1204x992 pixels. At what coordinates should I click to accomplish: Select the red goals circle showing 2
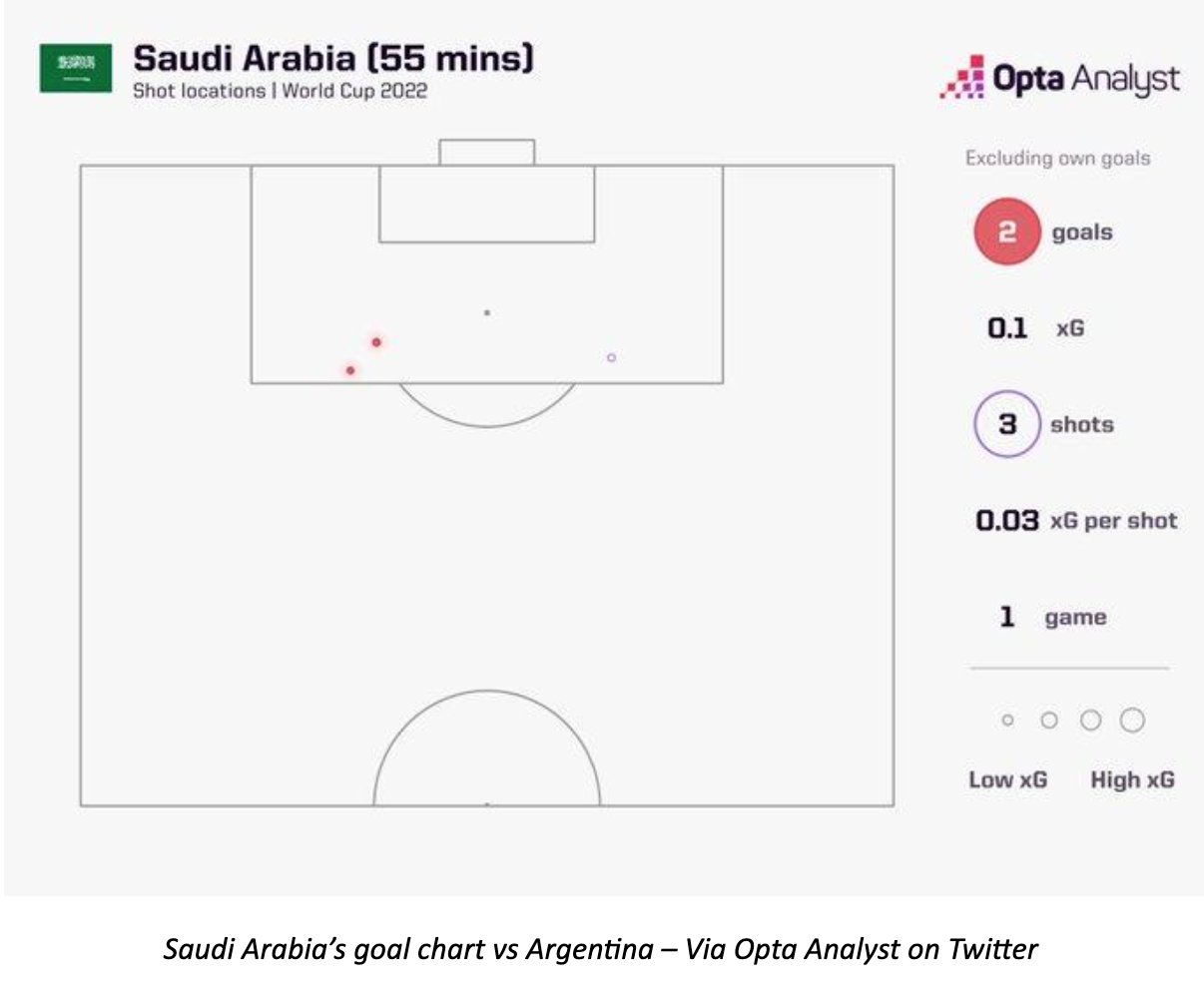click(x=1007, y=233)
